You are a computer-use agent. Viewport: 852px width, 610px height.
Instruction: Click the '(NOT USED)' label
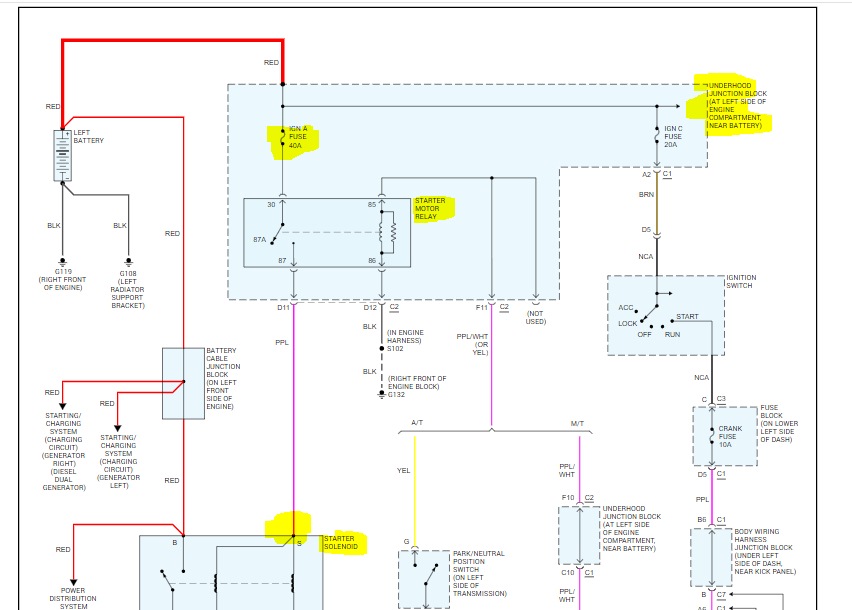535,318
